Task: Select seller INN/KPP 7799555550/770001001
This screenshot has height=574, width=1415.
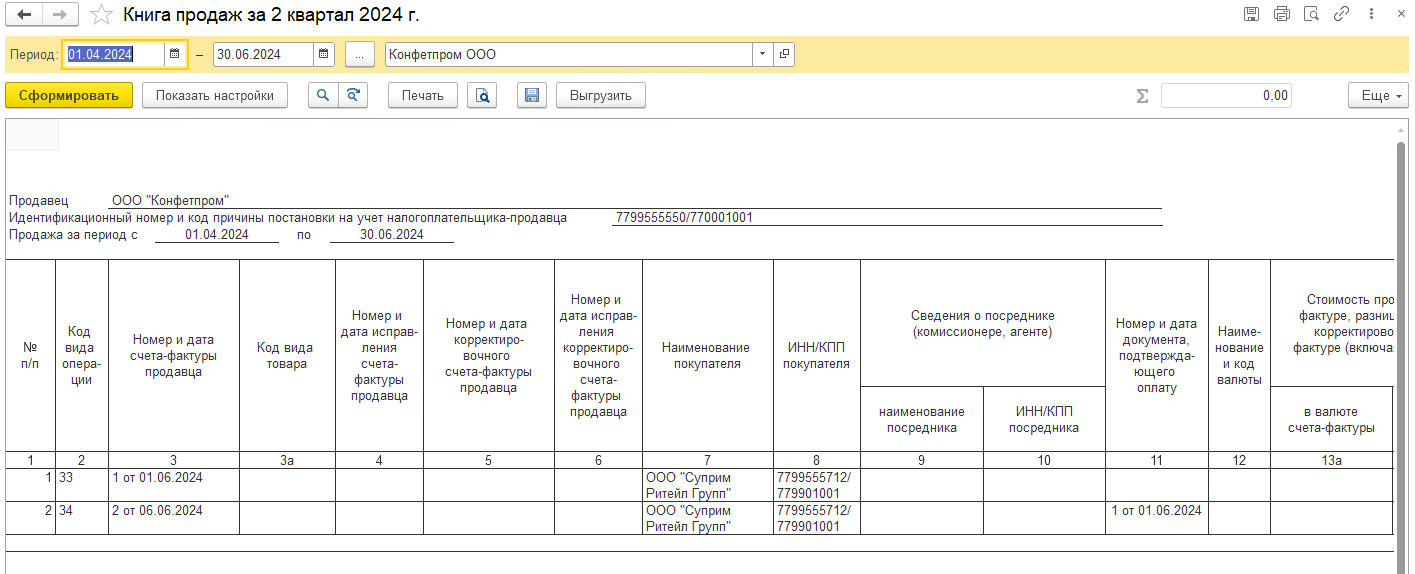Action: click(x=684, y=217)
